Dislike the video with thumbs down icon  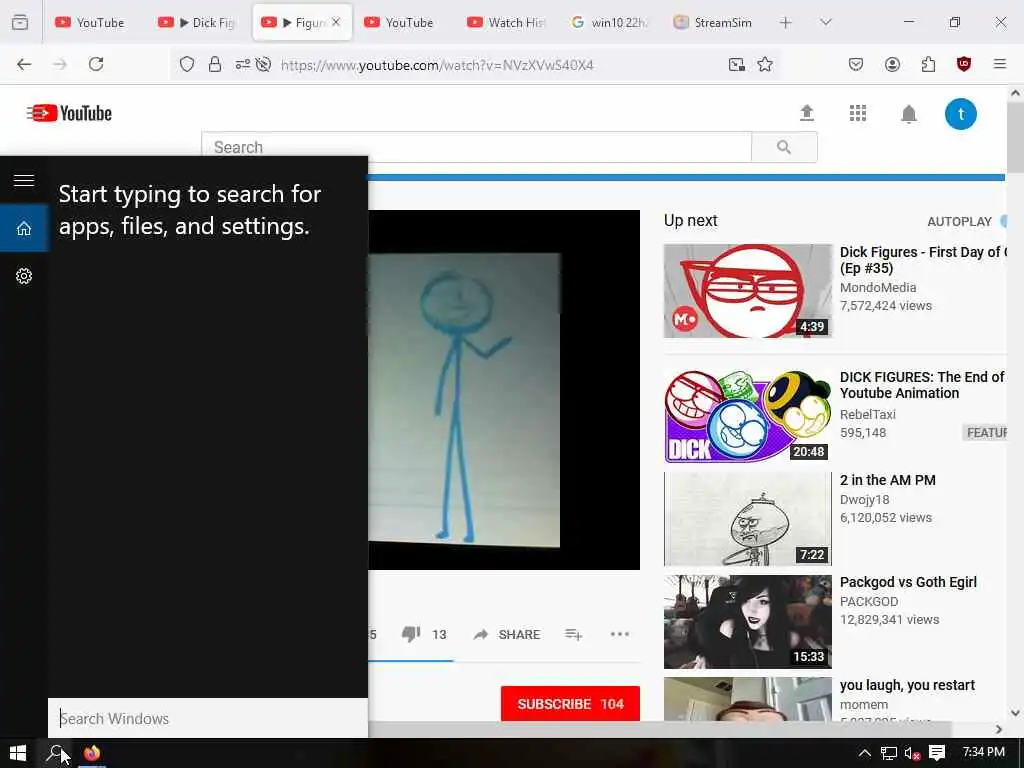(411, 633)
